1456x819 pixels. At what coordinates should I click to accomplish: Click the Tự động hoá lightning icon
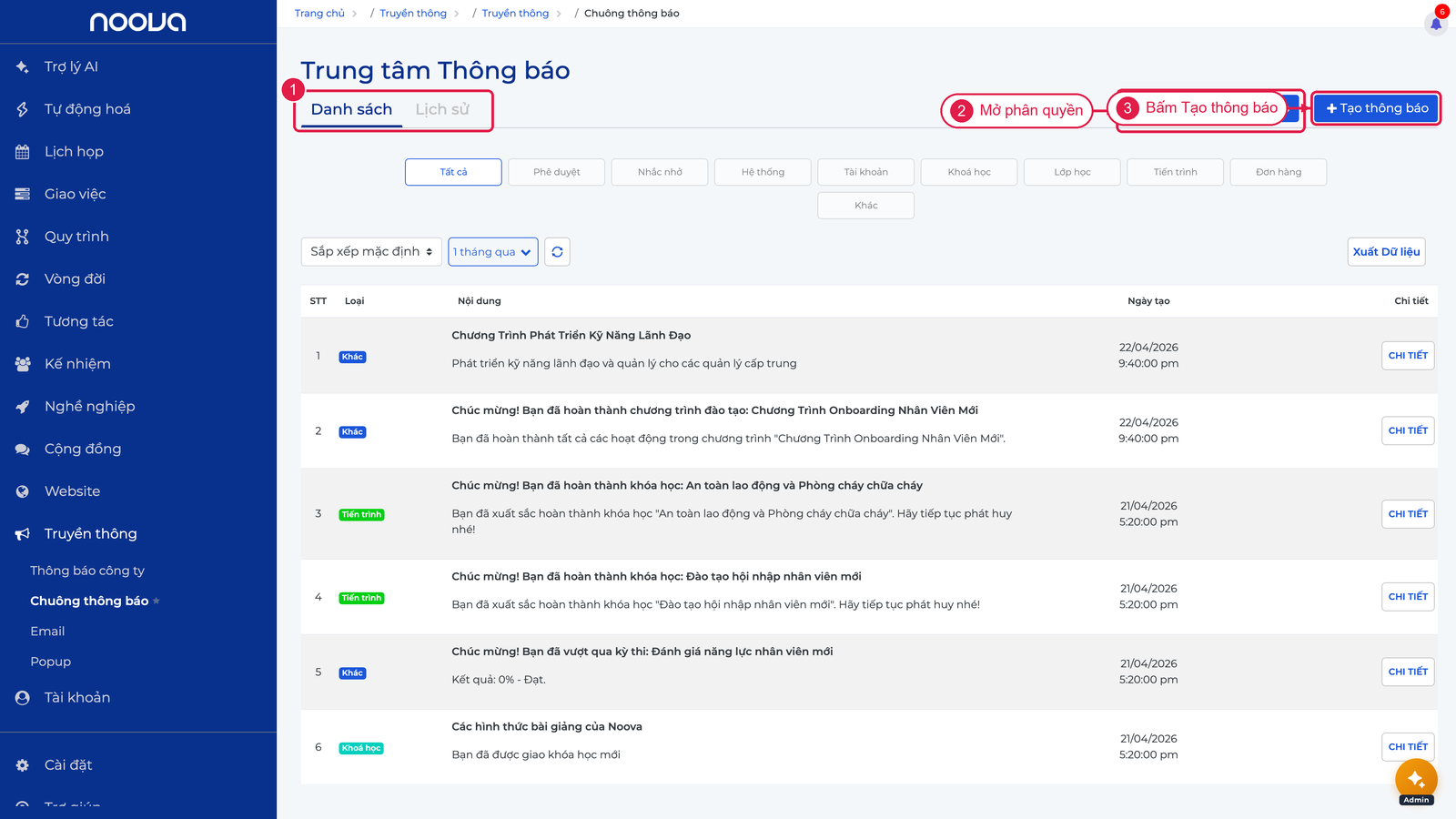click(x=23, y=109)
